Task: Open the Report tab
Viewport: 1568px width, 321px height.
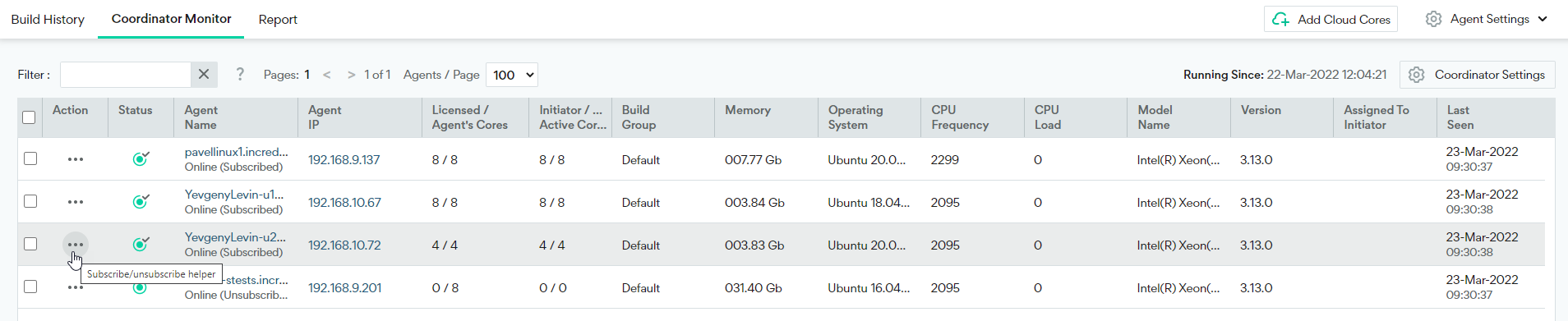Action: [278, 19]
